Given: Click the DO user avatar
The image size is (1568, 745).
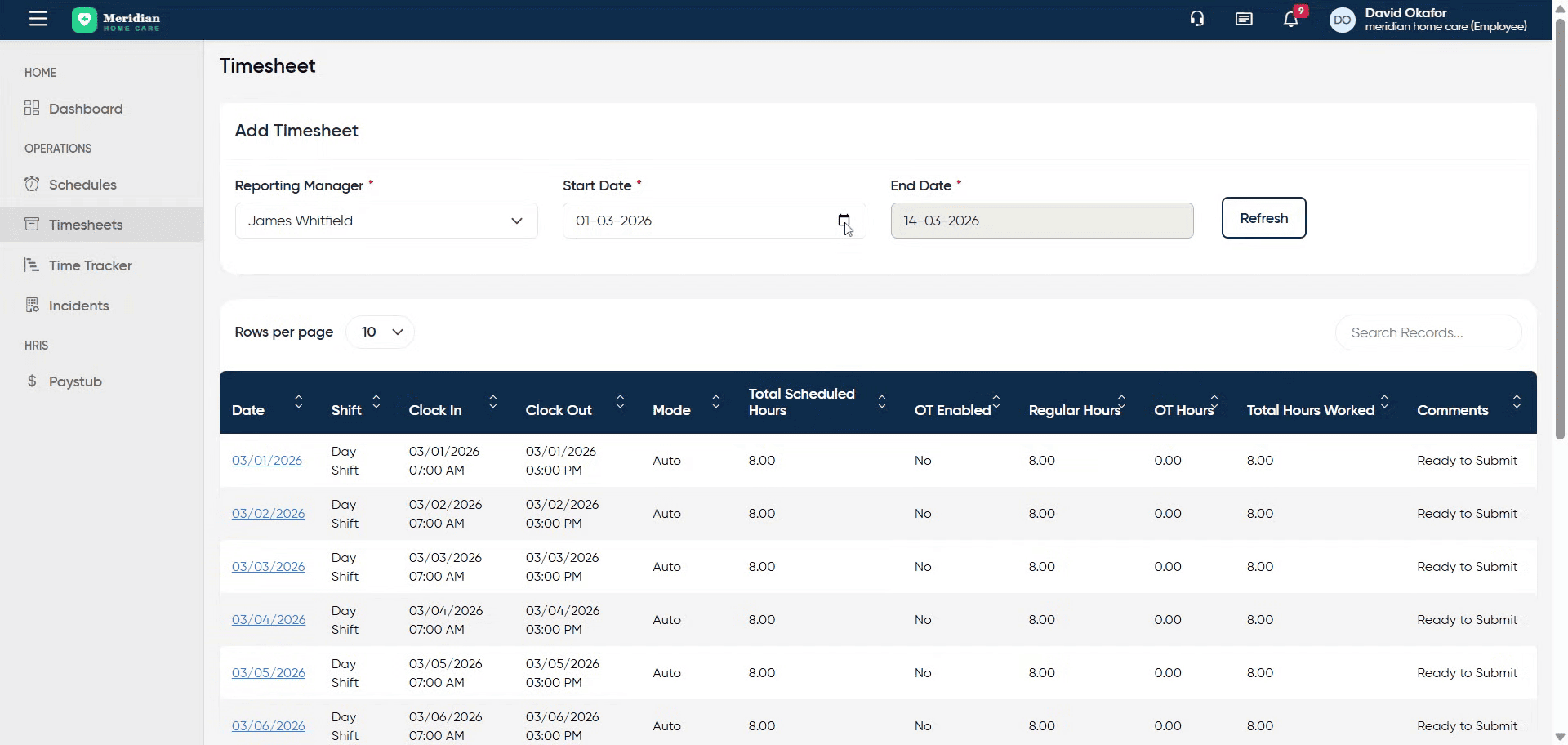Looking at the screenshot, I should 1342,20.
